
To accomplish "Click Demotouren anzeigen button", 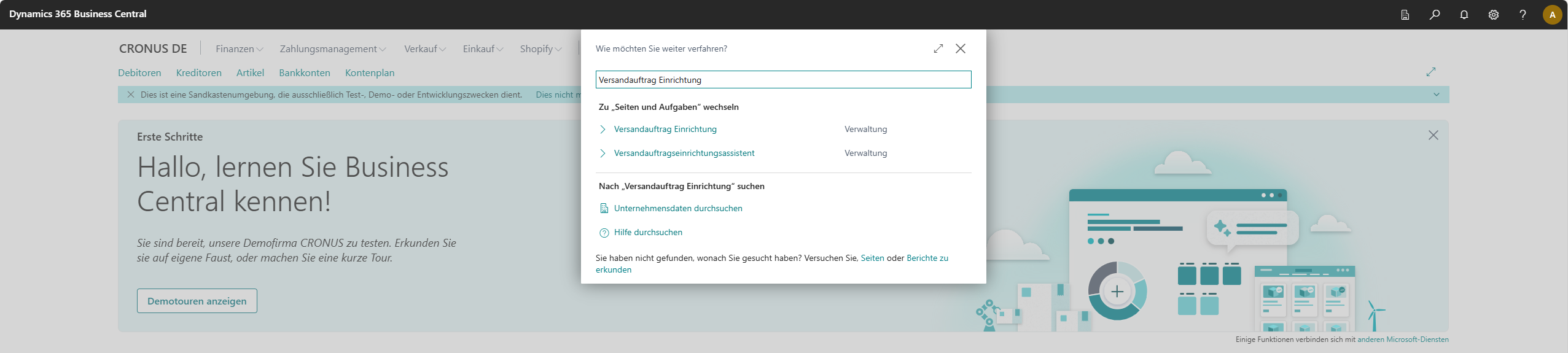I will (197, 301).
